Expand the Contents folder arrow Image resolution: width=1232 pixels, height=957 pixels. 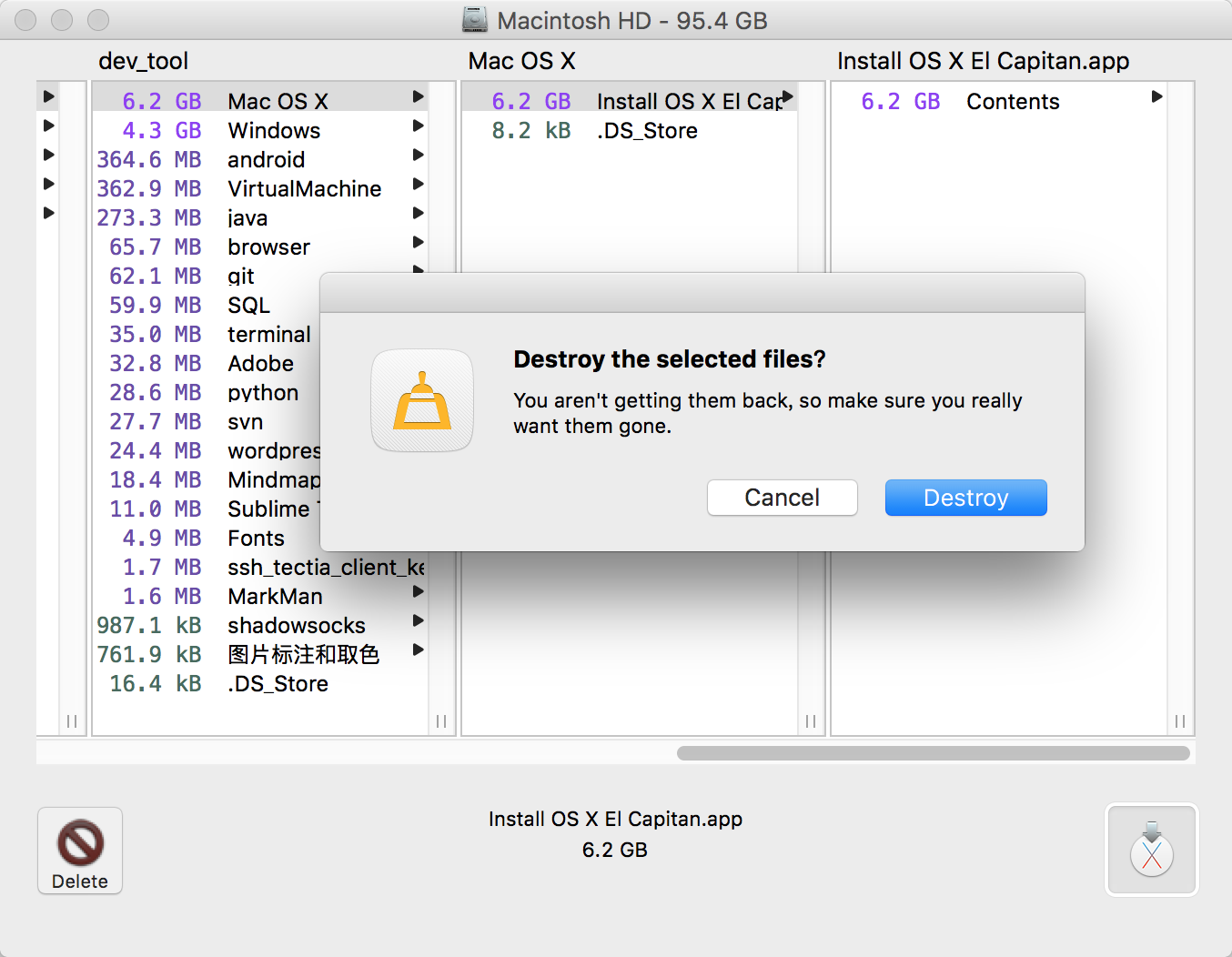[x=1157, y=96]
